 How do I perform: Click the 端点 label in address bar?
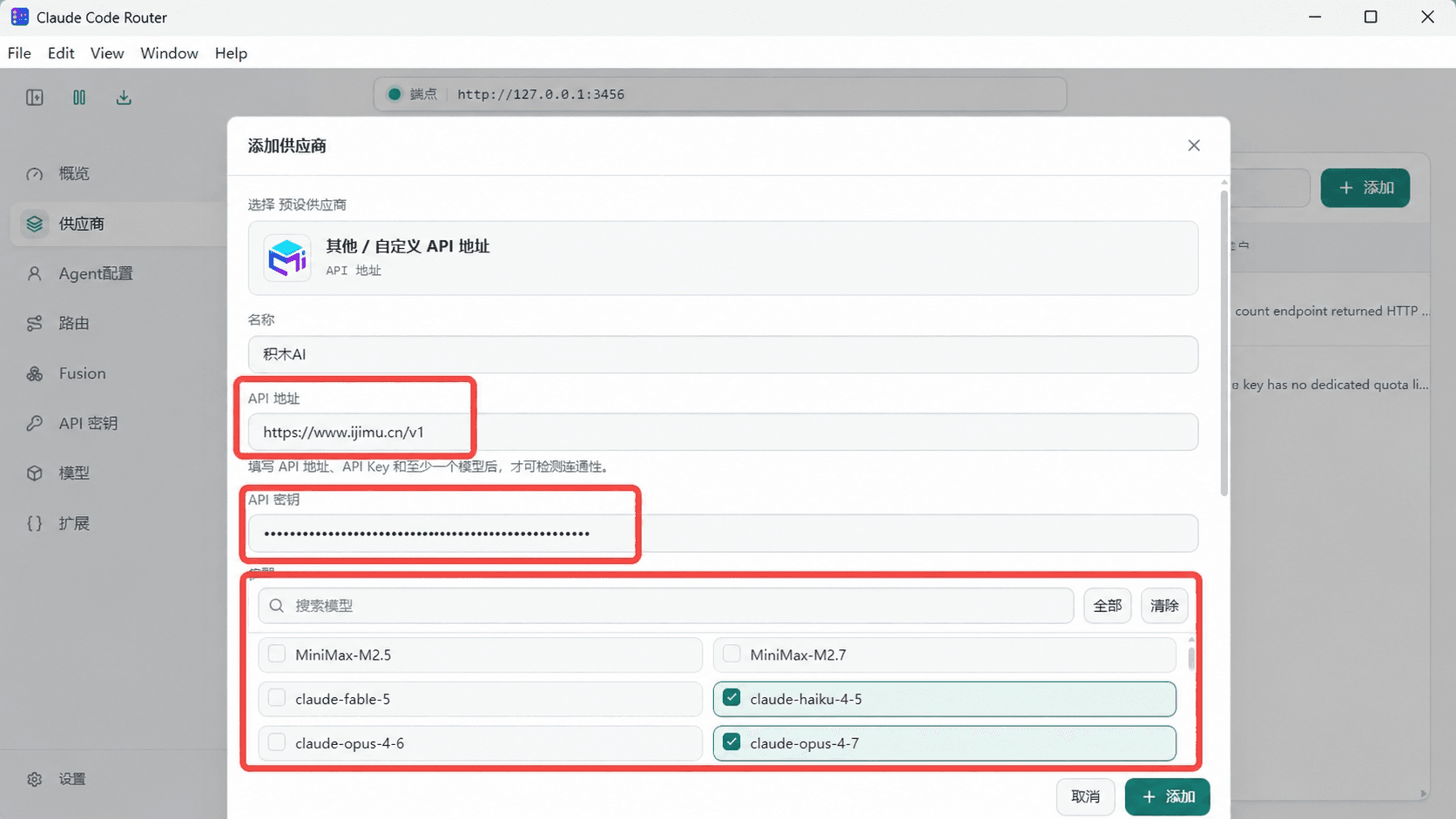click(x=423, y=94)
